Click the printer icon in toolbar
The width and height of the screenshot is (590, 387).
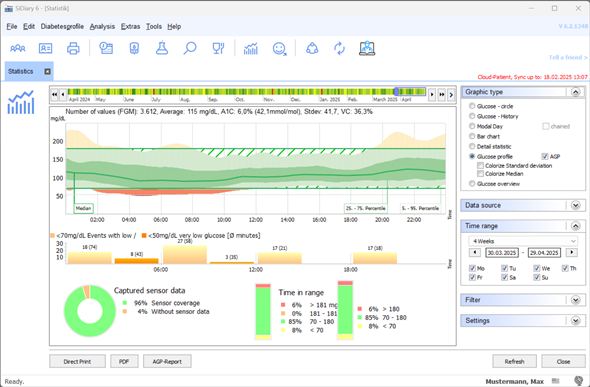click(73, 49)
